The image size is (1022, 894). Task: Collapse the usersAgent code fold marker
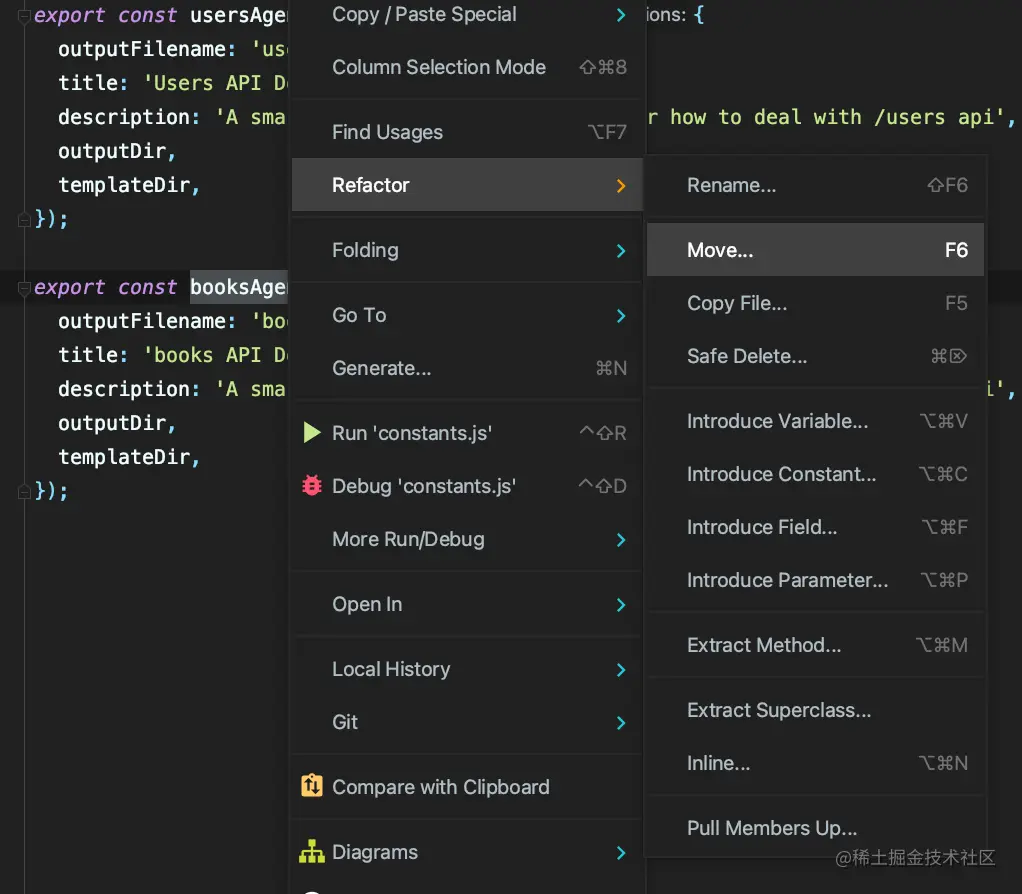click(24, 16)
